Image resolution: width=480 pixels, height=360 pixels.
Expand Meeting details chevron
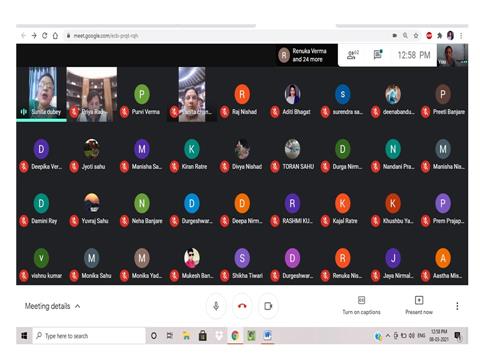point(77,306)
